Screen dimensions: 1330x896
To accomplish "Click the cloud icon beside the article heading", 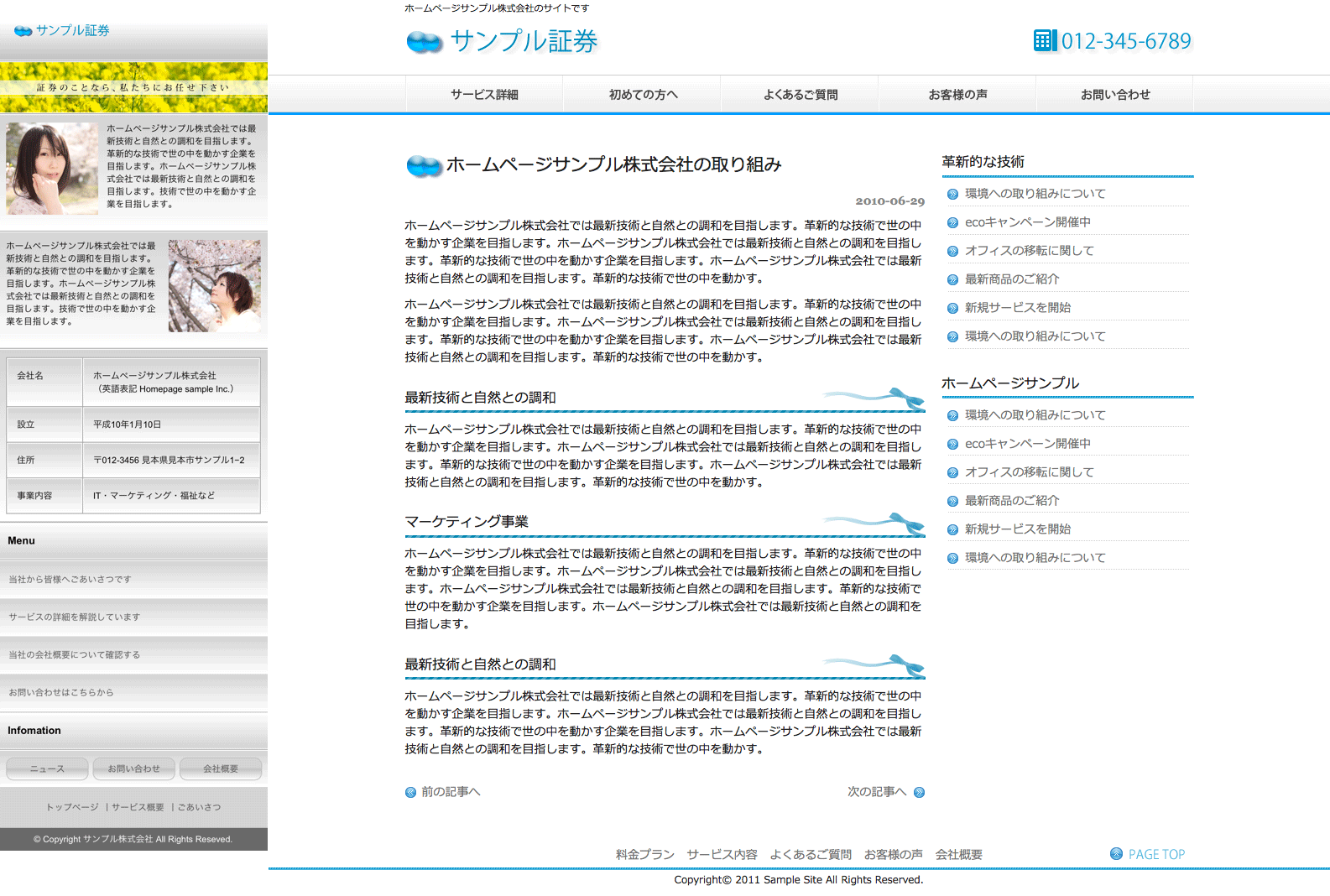I will pos(424,166).
